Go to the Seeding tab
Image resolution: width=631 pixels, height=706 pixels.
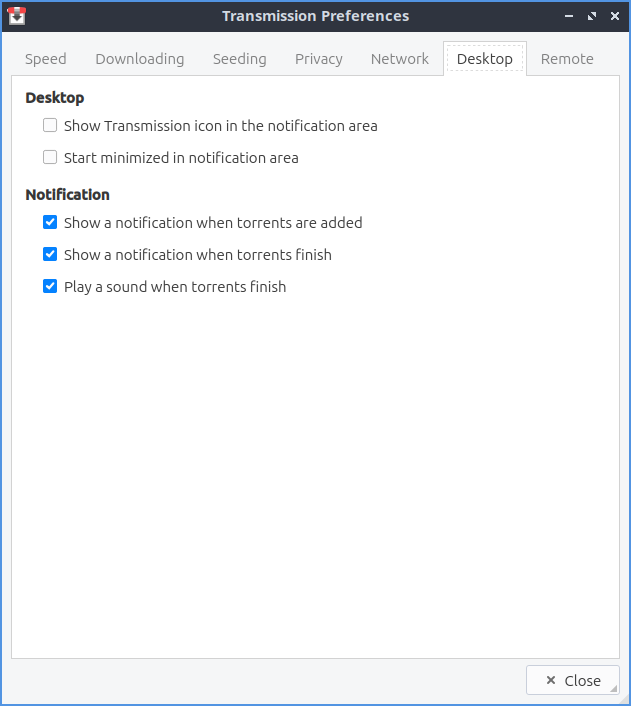pos(240,59)
